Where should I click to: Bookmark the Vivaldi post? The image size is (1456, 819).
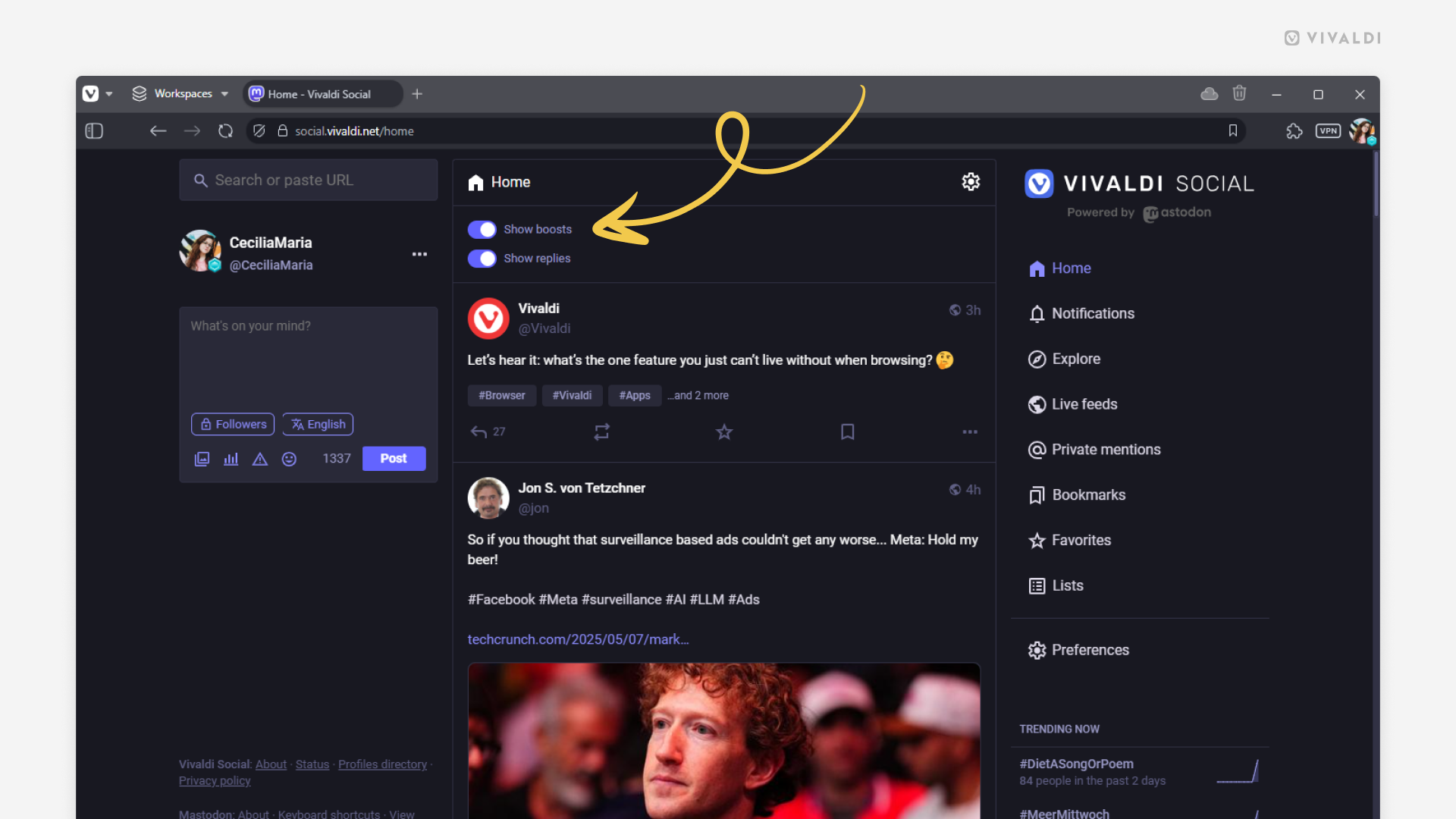848,432
